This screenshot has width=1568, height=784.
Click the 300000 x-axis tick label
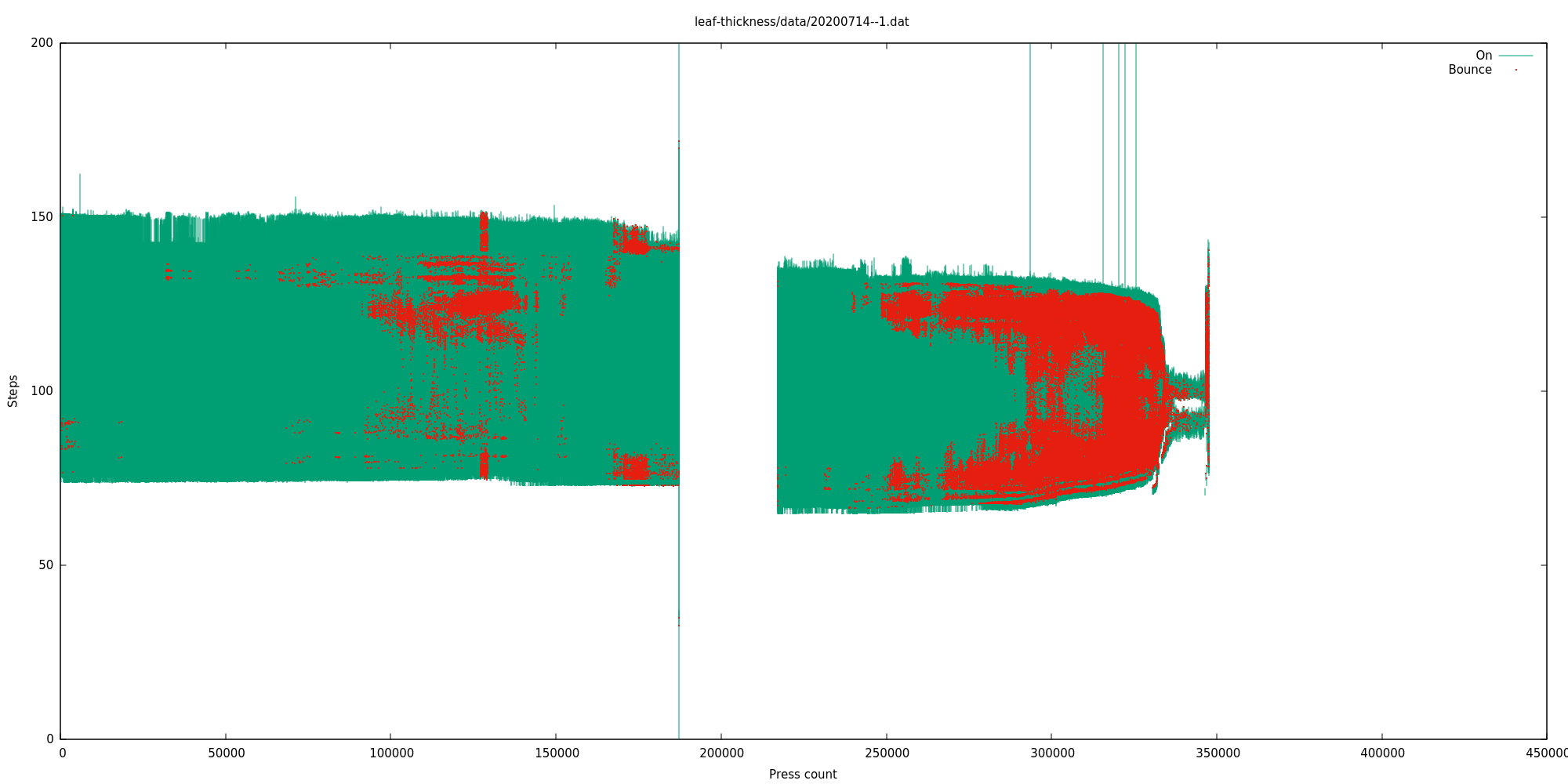pyautogui.click(x=1052, y=753)
